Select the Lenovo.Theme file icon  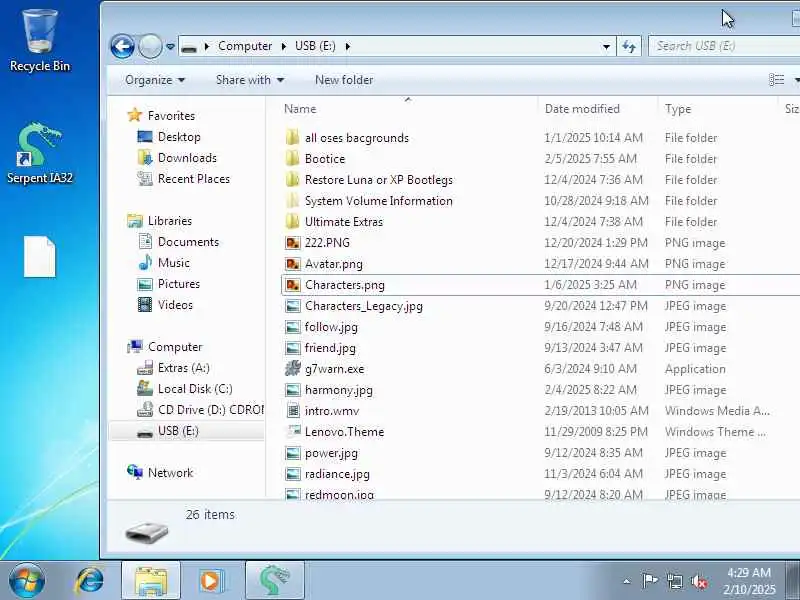293,432
